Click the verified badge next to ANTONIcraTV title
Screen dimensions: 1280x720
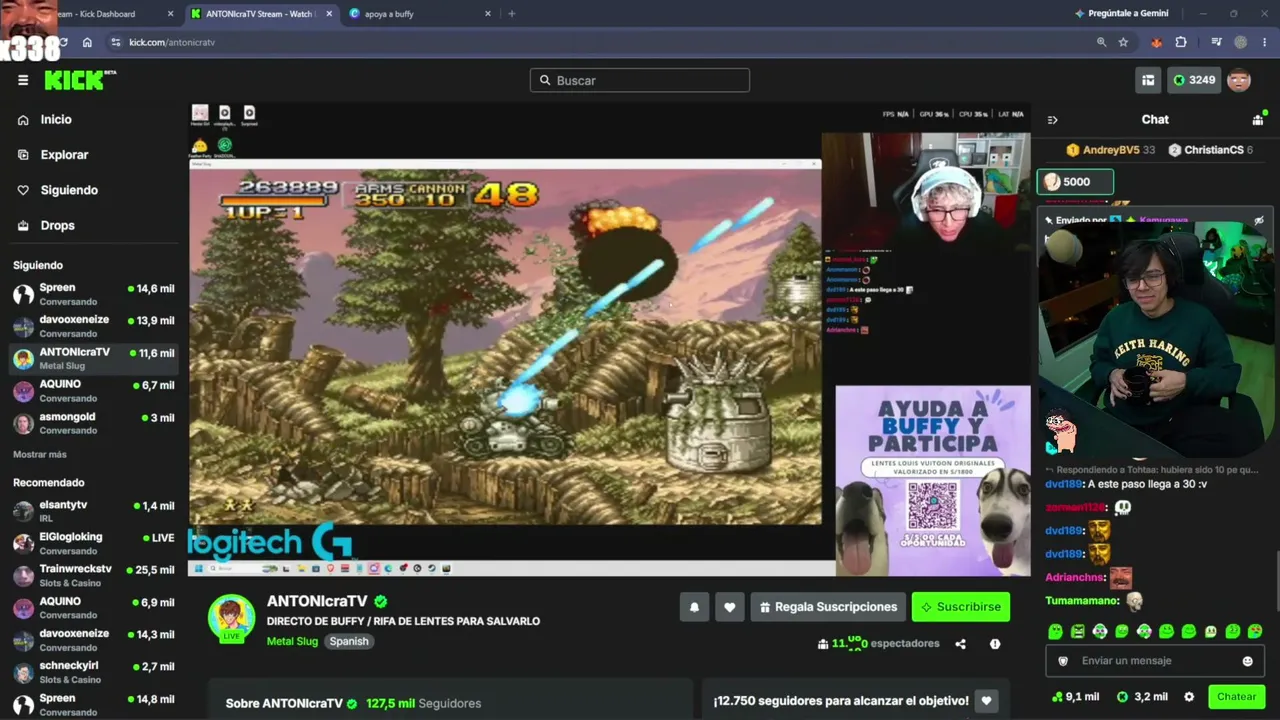pos(380,601)
